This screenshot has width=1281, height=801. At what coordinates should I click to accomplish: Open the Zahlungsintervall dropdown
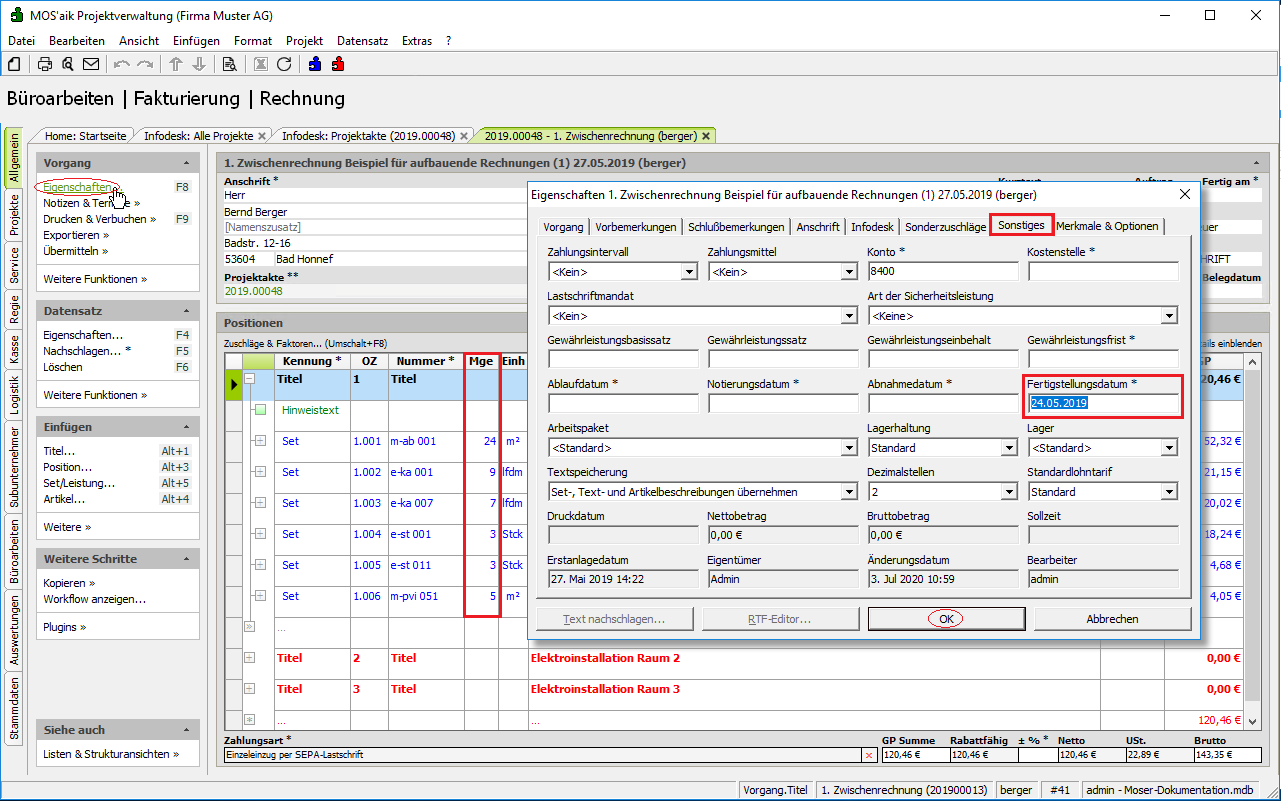coord(688,272)
